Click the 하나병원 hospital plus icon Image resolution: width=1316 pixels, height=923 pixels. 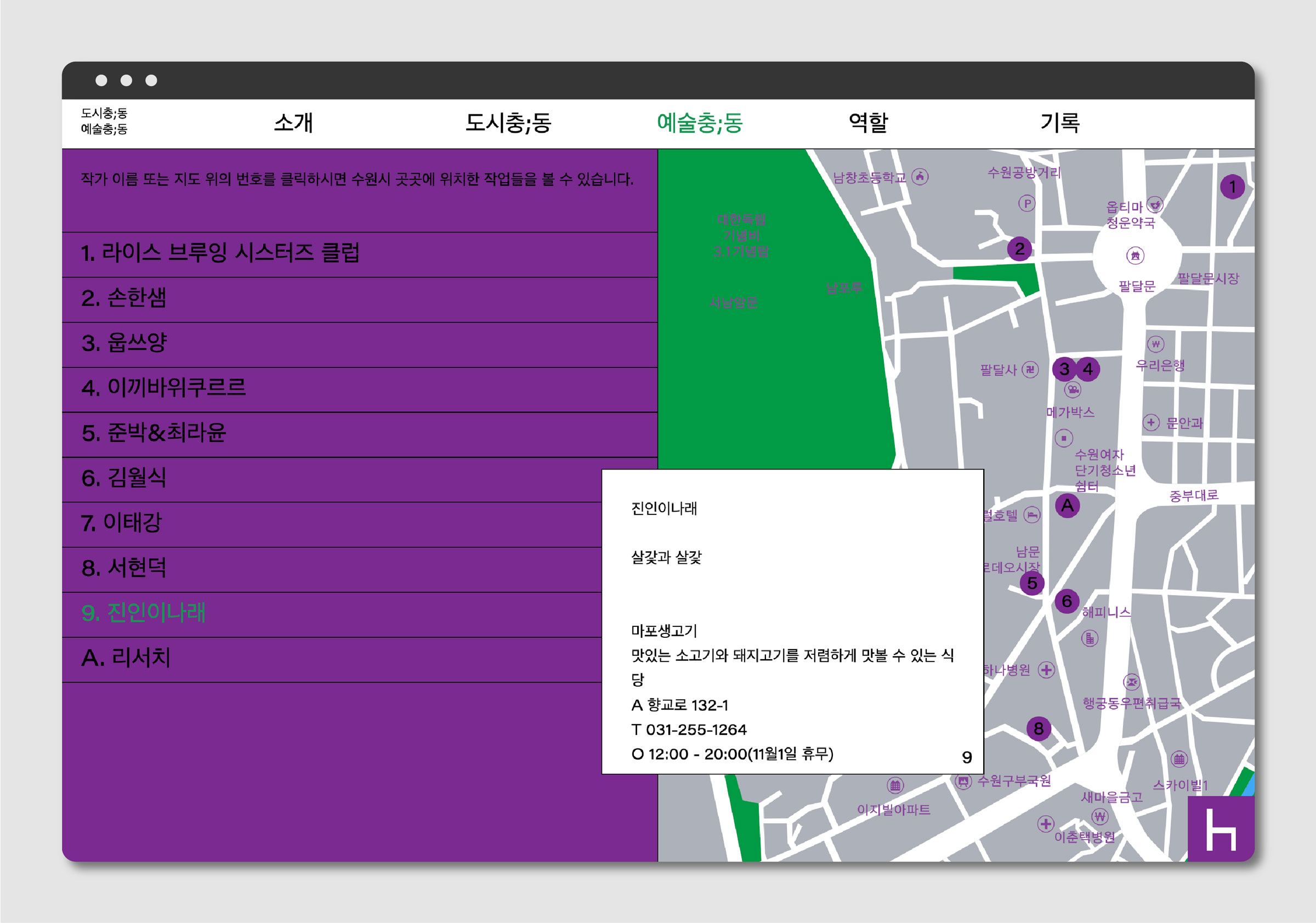coord(1047,670)
